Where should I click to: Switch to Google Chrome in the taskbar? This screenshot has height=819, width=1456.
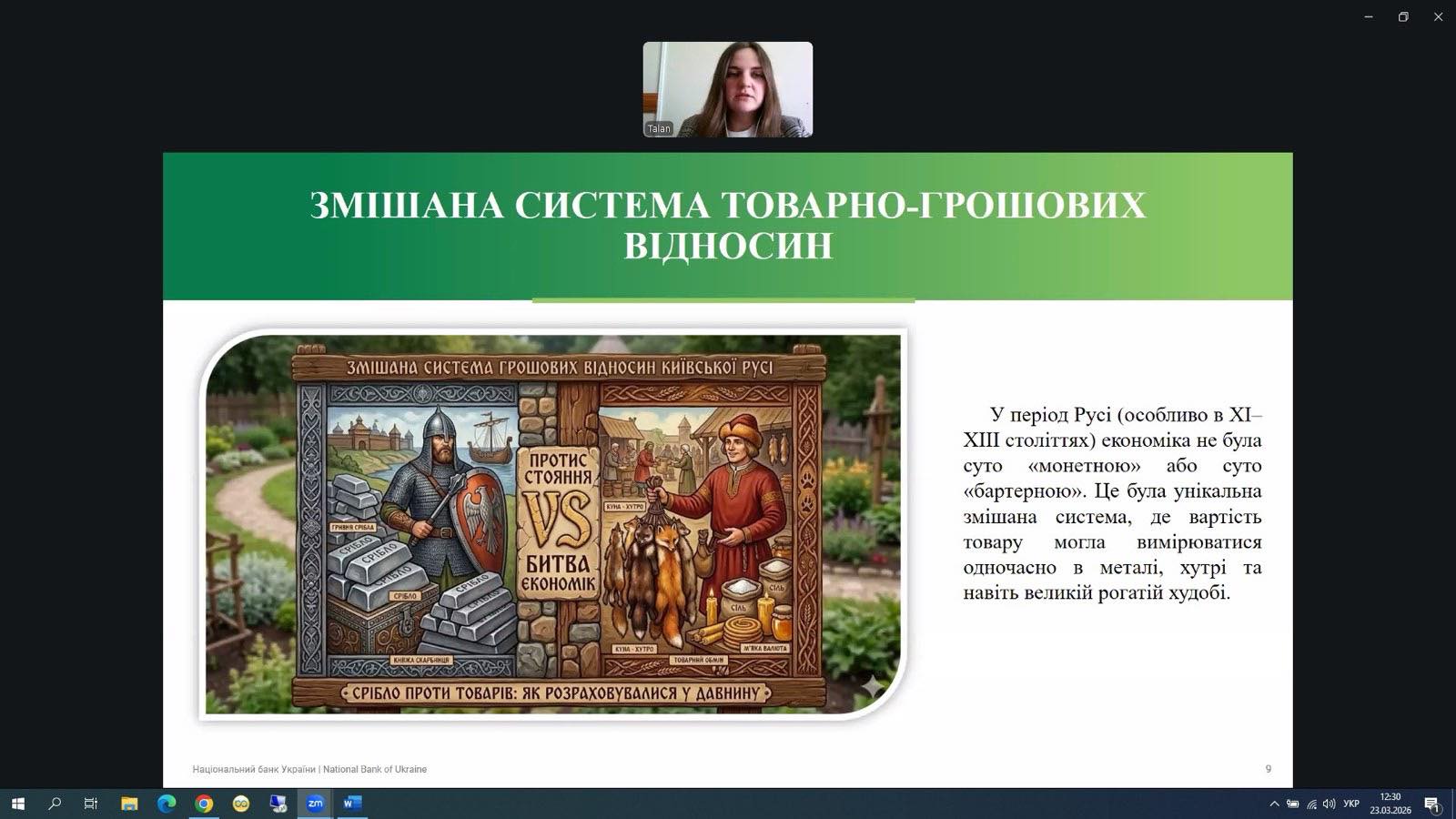point(204,804)
